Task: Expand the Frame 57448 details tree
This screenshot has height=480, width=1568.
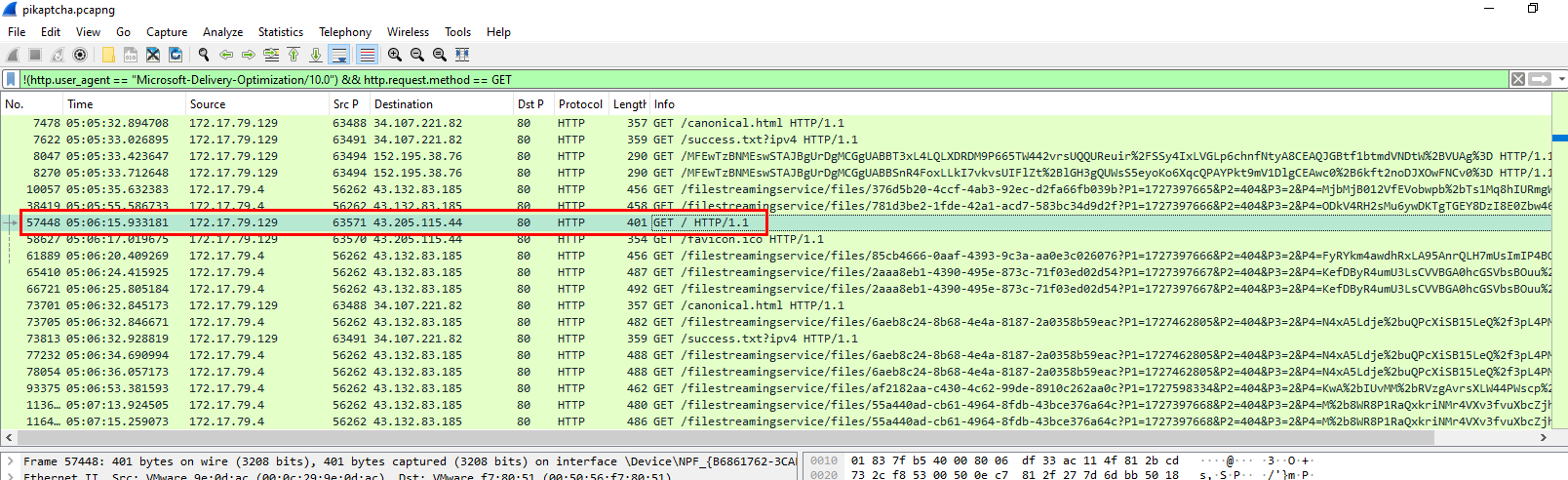Action: pyautogui.click(x=10, y=461)
